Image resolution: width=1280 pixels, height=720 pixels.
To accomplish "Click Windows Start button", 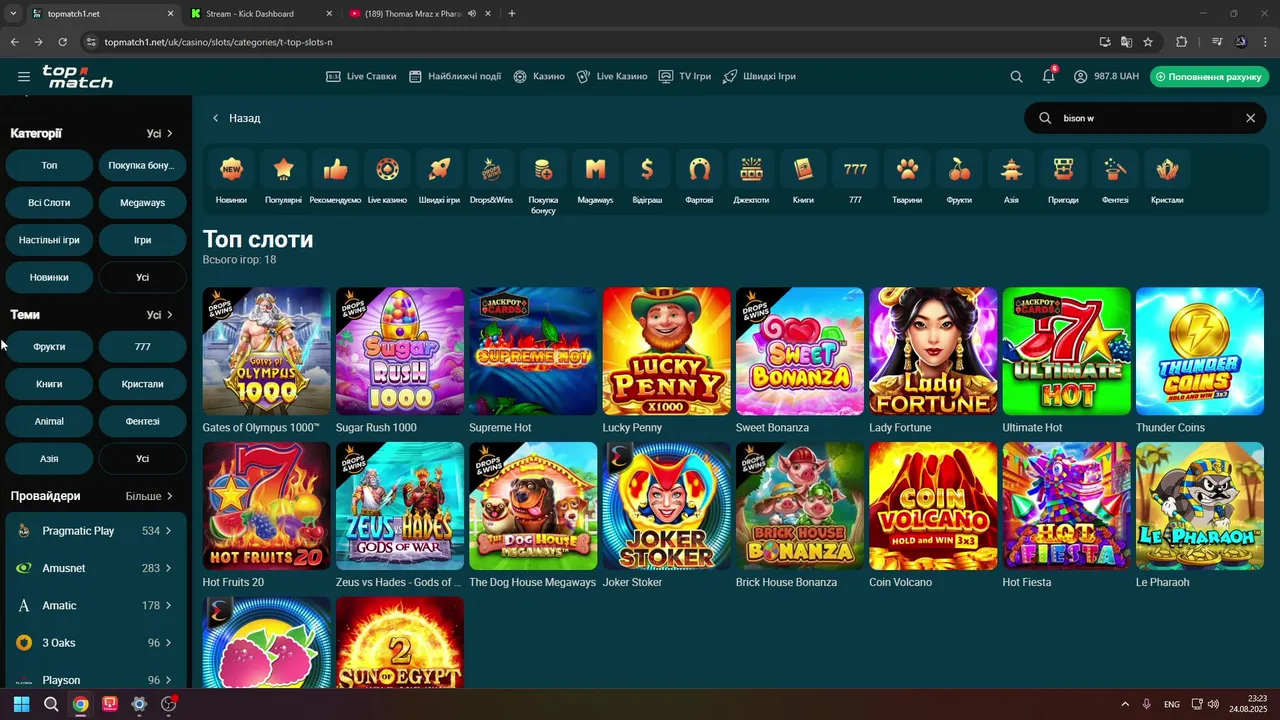I will click(x=21, y=704).
